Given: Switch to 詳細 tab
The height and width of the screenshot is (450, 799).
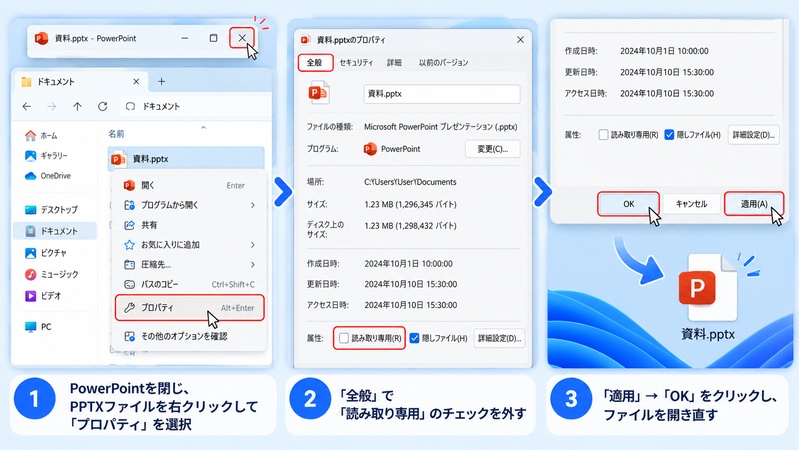Looking at the screenshot, I should [x=394, y=63].
